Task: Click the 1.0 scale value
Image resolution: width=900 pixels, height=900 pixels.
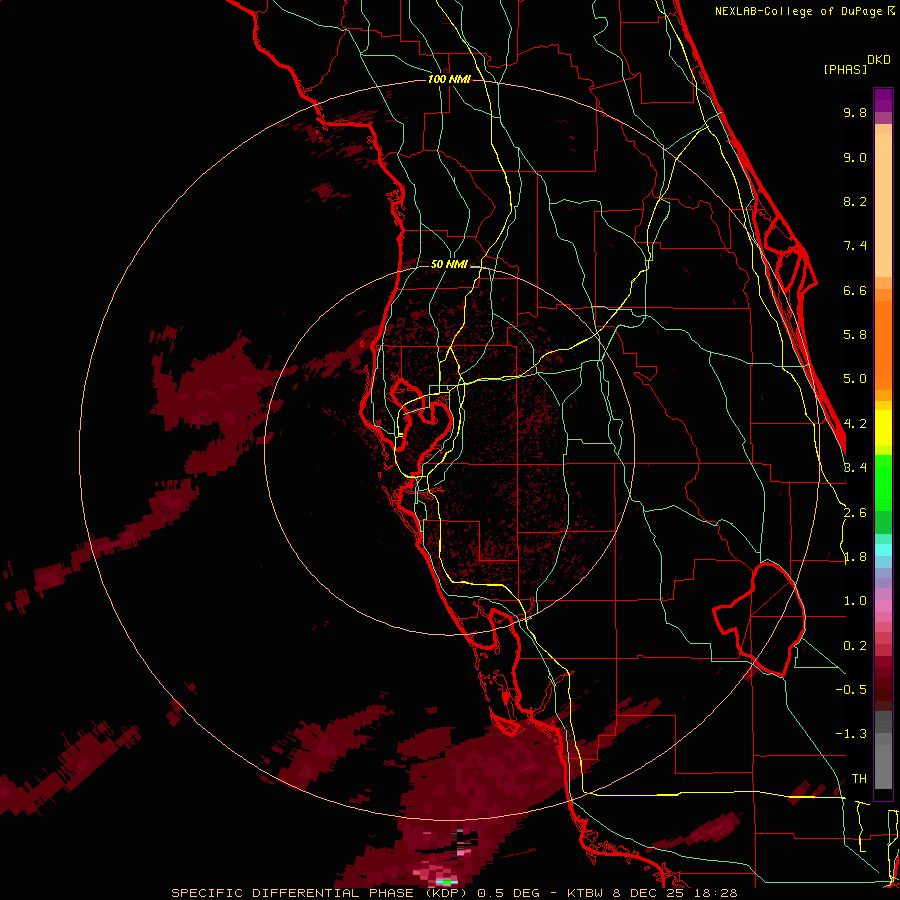Action: tap(855, 601)
